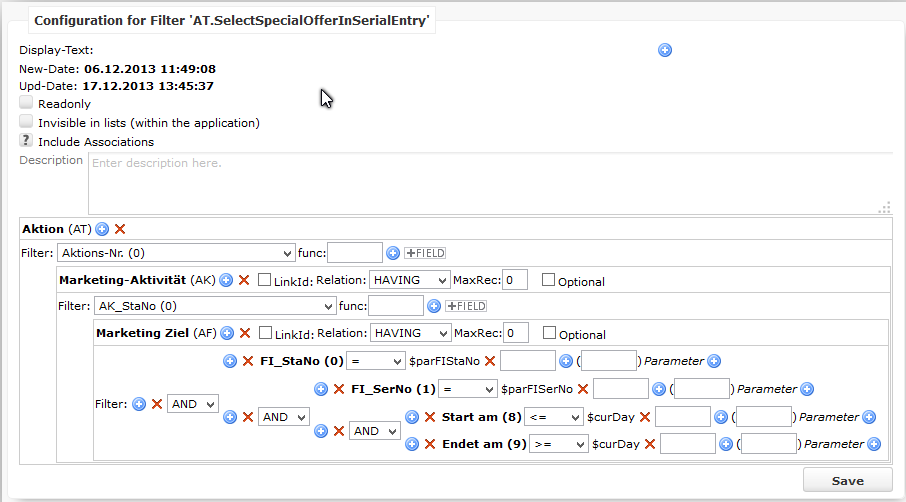This screenshot has width=906, height=502.
Task: Click plus icon next to Marketing Ziel (AF)
Action: (x=227, y=333)
